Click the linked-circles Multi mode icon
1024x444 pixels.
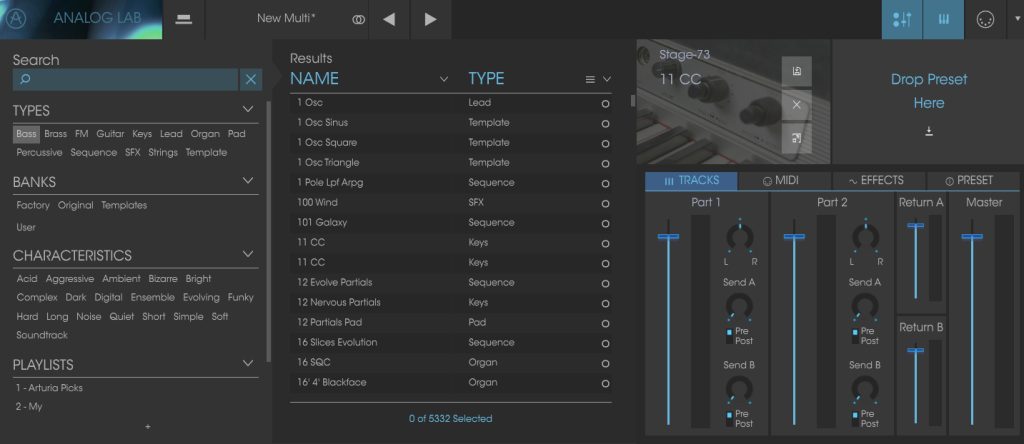pos(358,20)
